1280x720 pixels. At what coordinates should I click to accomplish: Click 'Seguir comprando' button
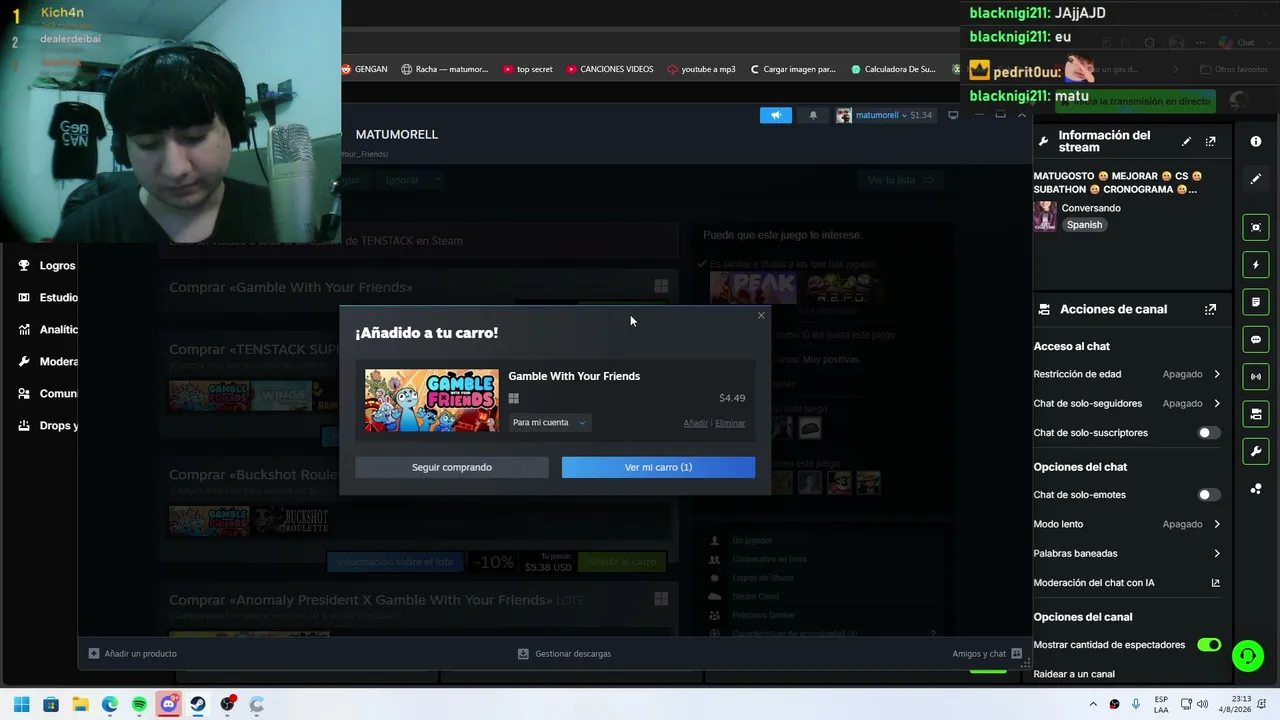452,467
